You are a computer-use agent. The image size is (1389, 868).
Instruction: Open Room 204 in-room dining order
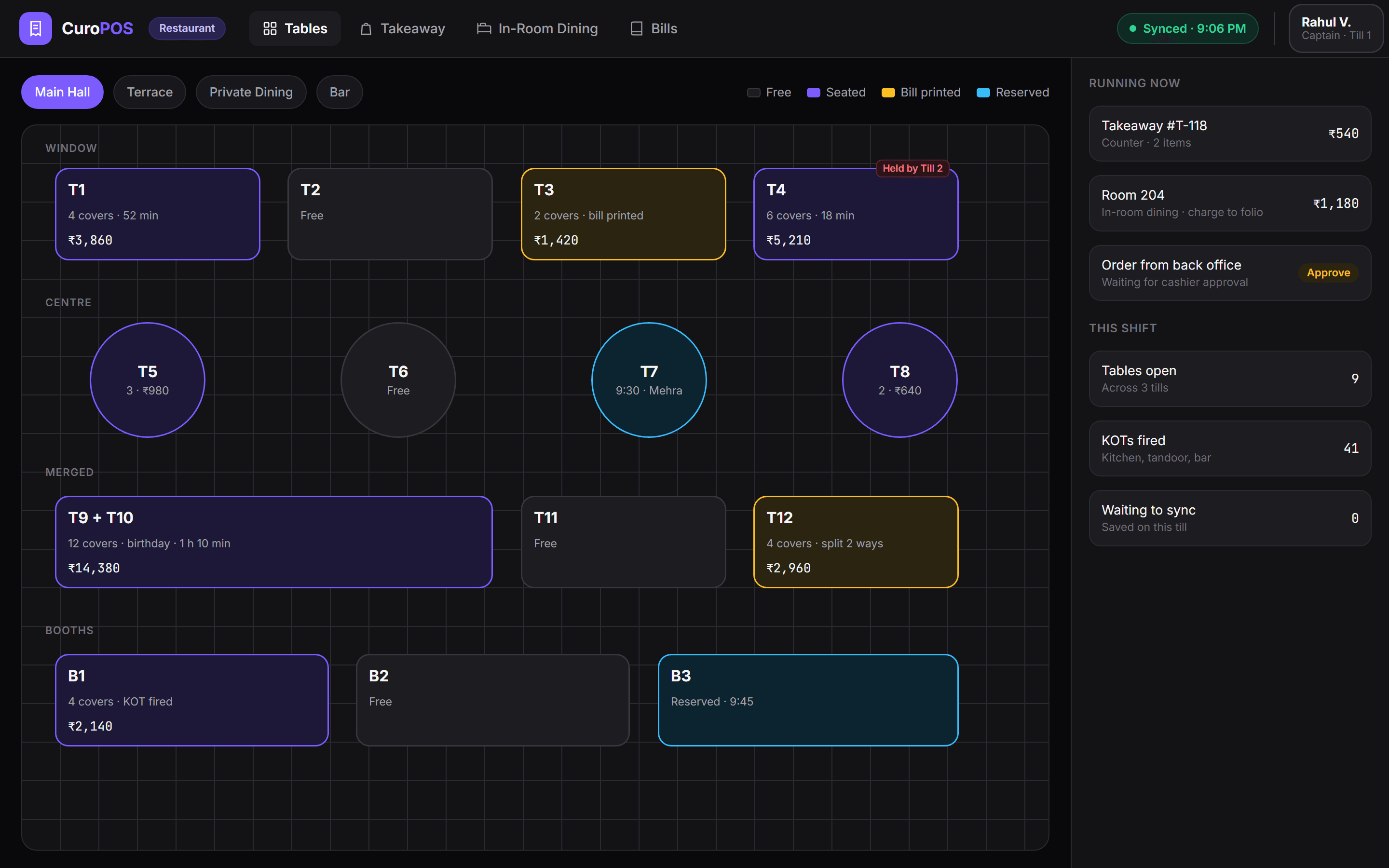pos(1230,203)
